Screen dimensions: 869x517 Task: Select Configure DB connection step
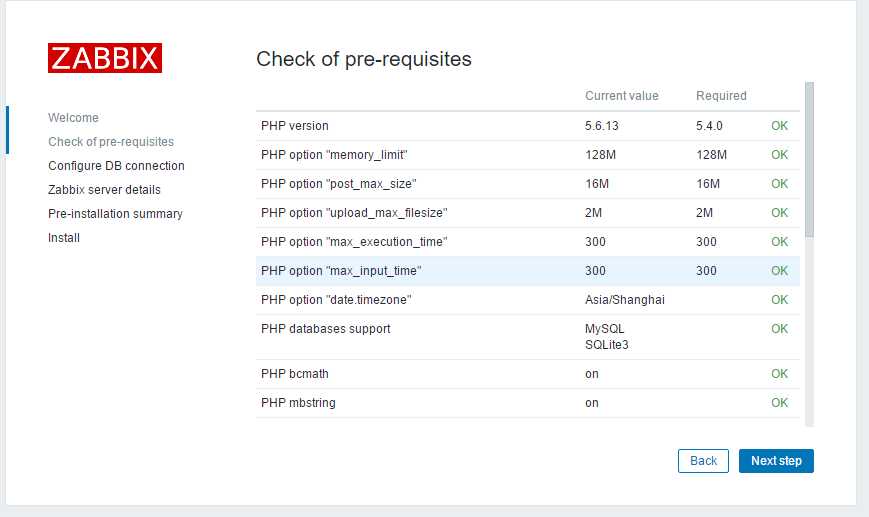[x=116, y=166]
